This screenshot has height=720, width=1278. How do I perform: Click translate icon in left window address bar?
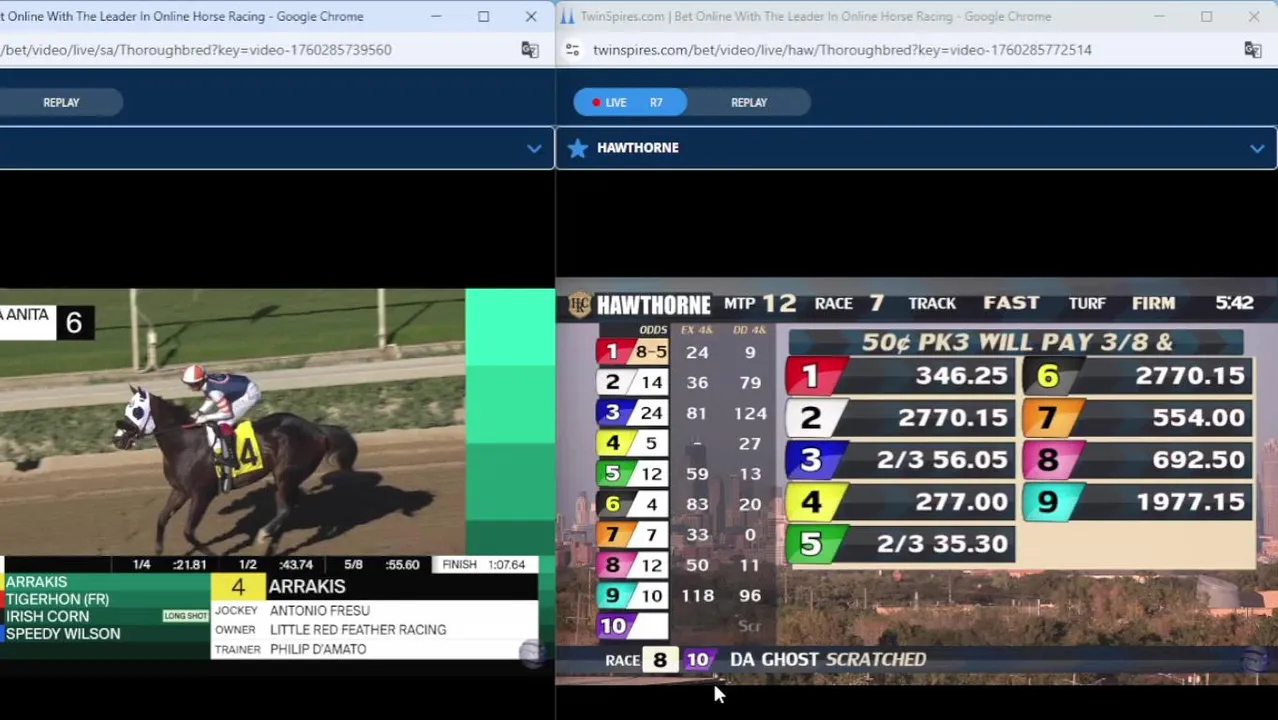530,50
